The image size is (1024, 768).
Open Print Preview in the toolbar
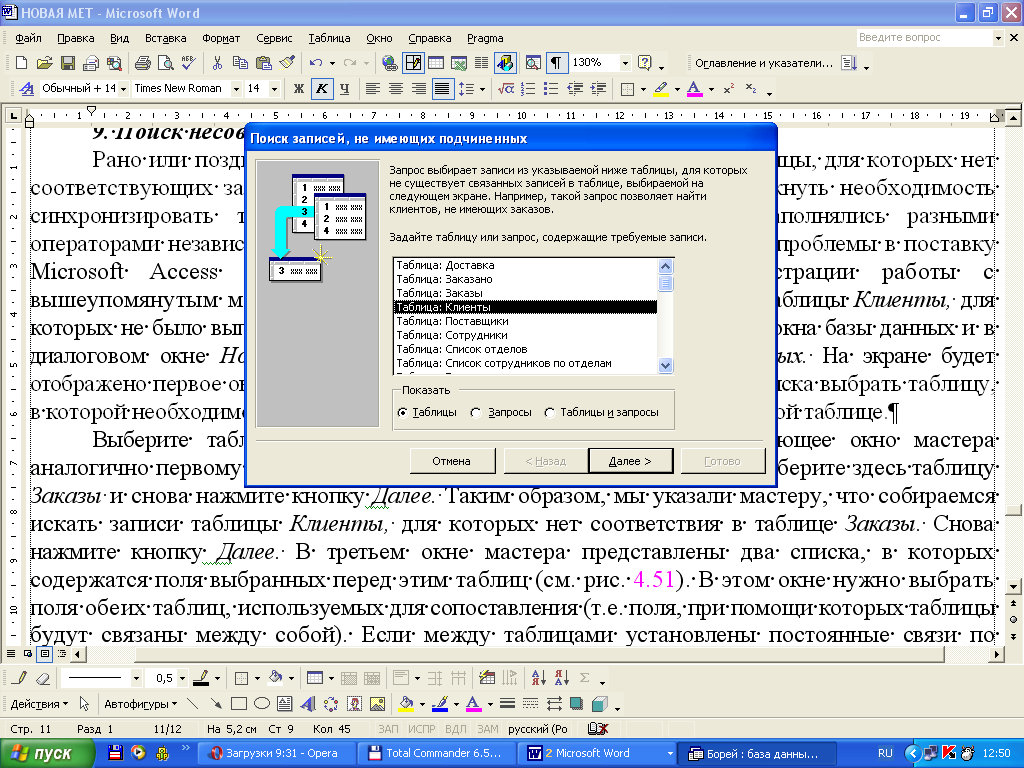pyautogui.click(x=165, y=63)
